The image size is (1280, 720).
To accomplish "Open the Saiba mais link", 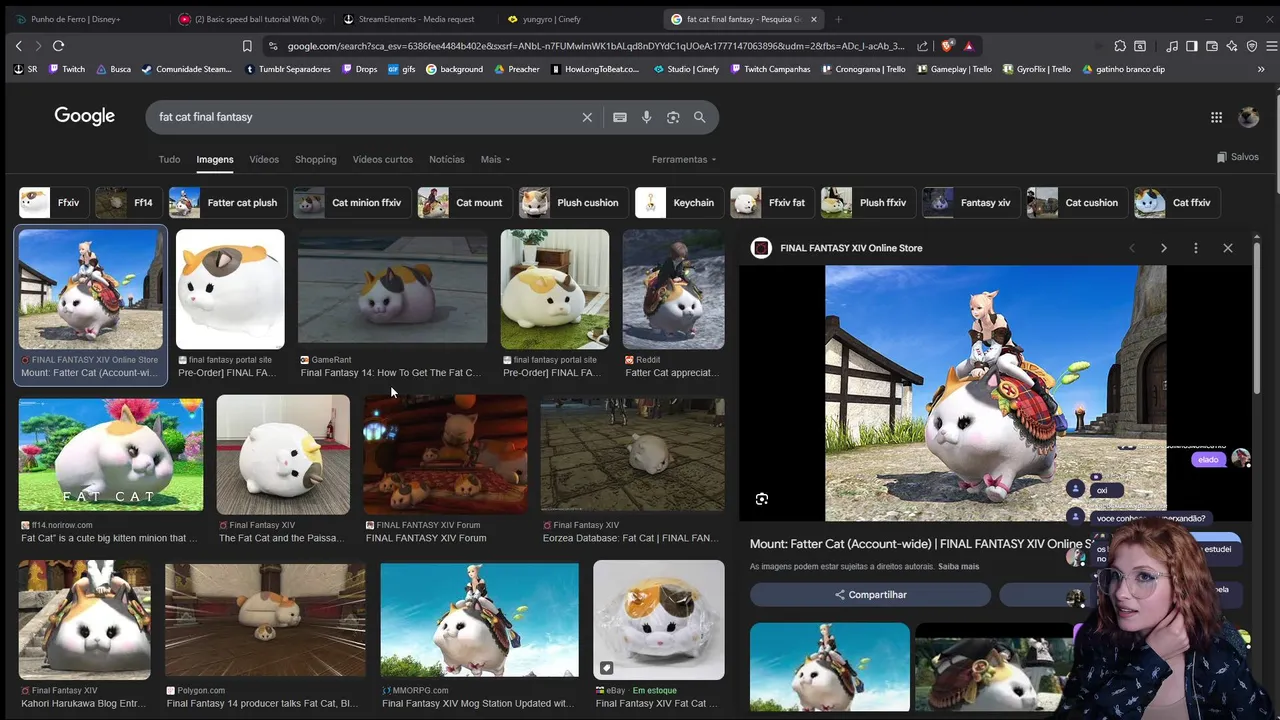I will [958, 567].
